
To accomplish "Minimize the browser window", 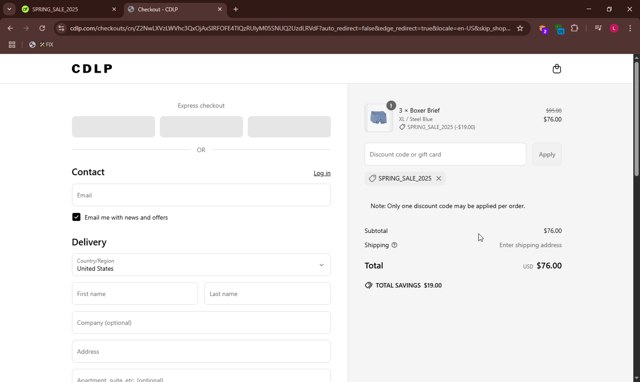I will tap(589, 9).
